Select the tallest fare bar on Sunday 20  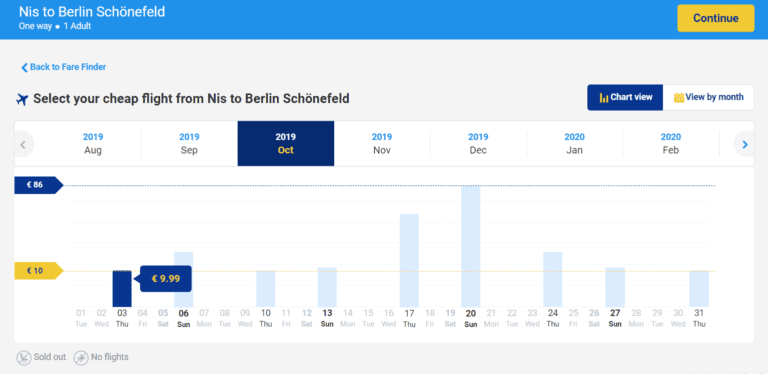(x=471, y=246)
